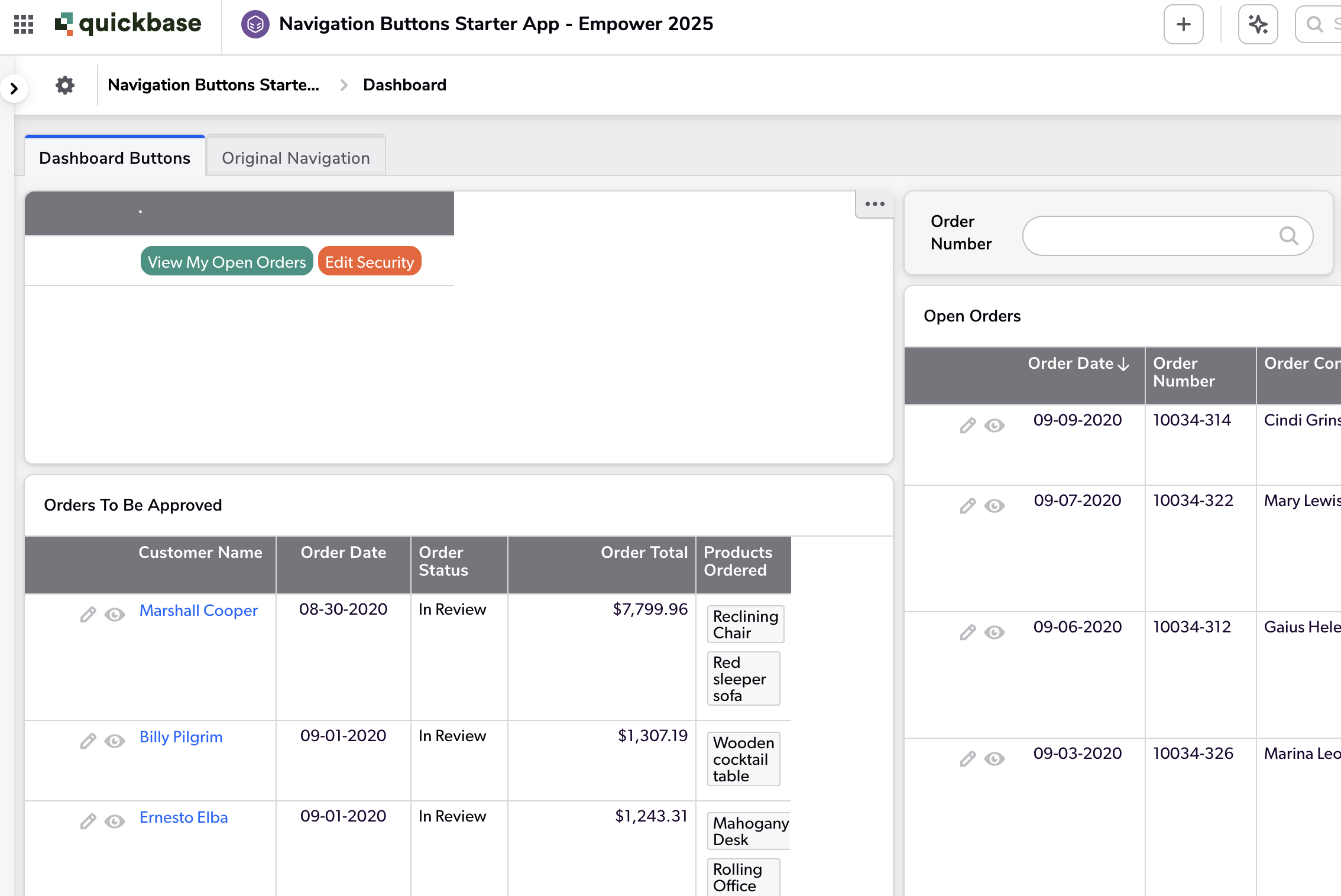Preview order 10034-314 with the eye icon
The image size is (1341, 896).
point(994,426)
